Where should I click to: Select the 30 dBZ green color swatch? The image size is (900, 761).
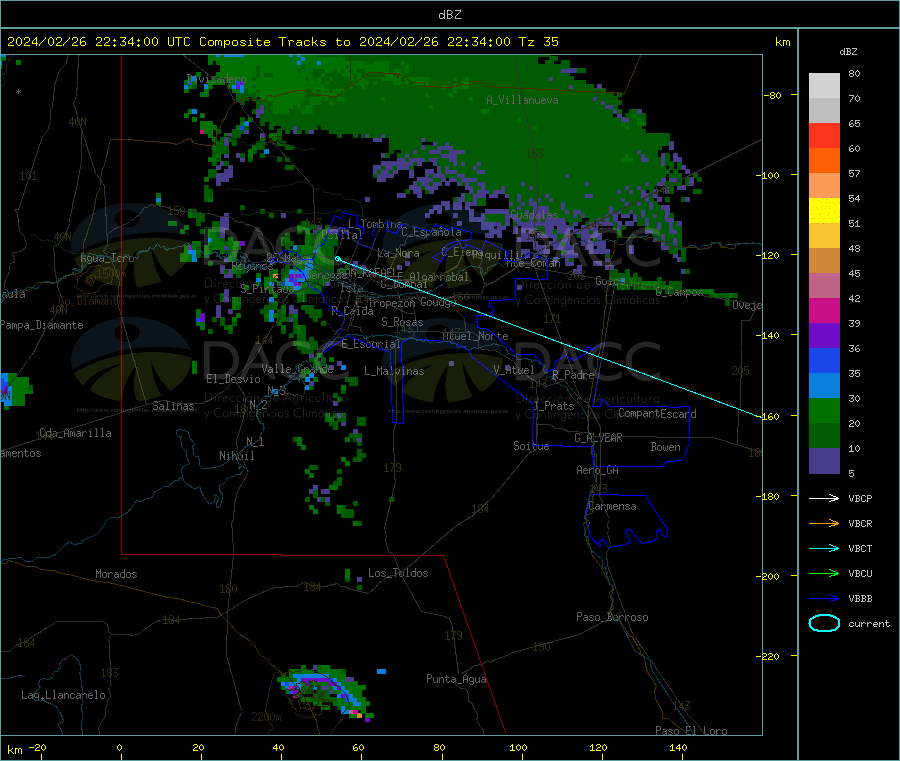(824, 410)
